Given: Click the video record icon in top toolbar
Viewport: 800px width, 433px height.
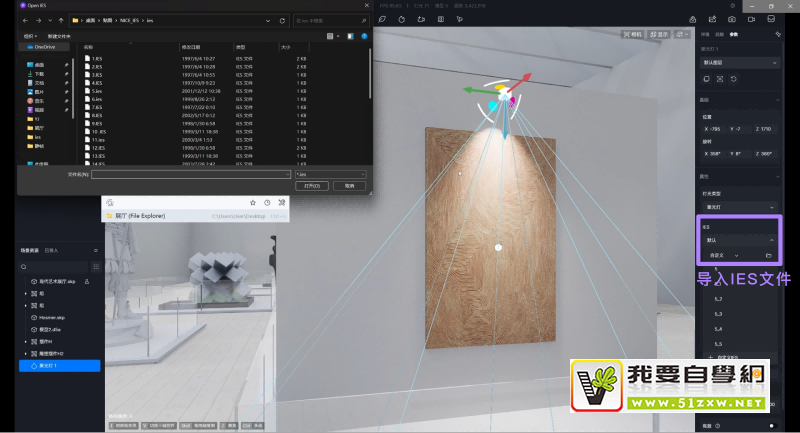Looking at the screenshot, I should click(x=752, y=19).
